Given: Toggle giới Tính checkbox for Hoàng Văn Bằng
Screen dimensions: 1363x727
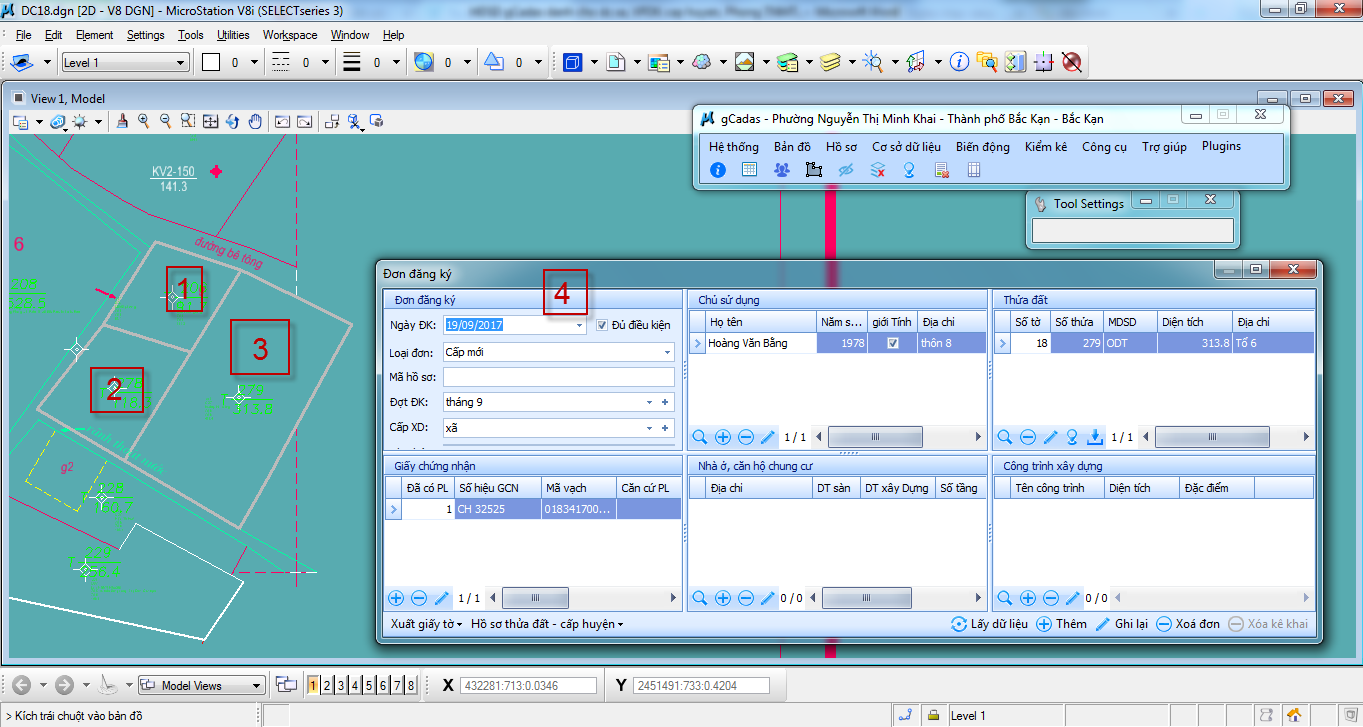Looking at the screenshot, I should (x=893, y=343).
